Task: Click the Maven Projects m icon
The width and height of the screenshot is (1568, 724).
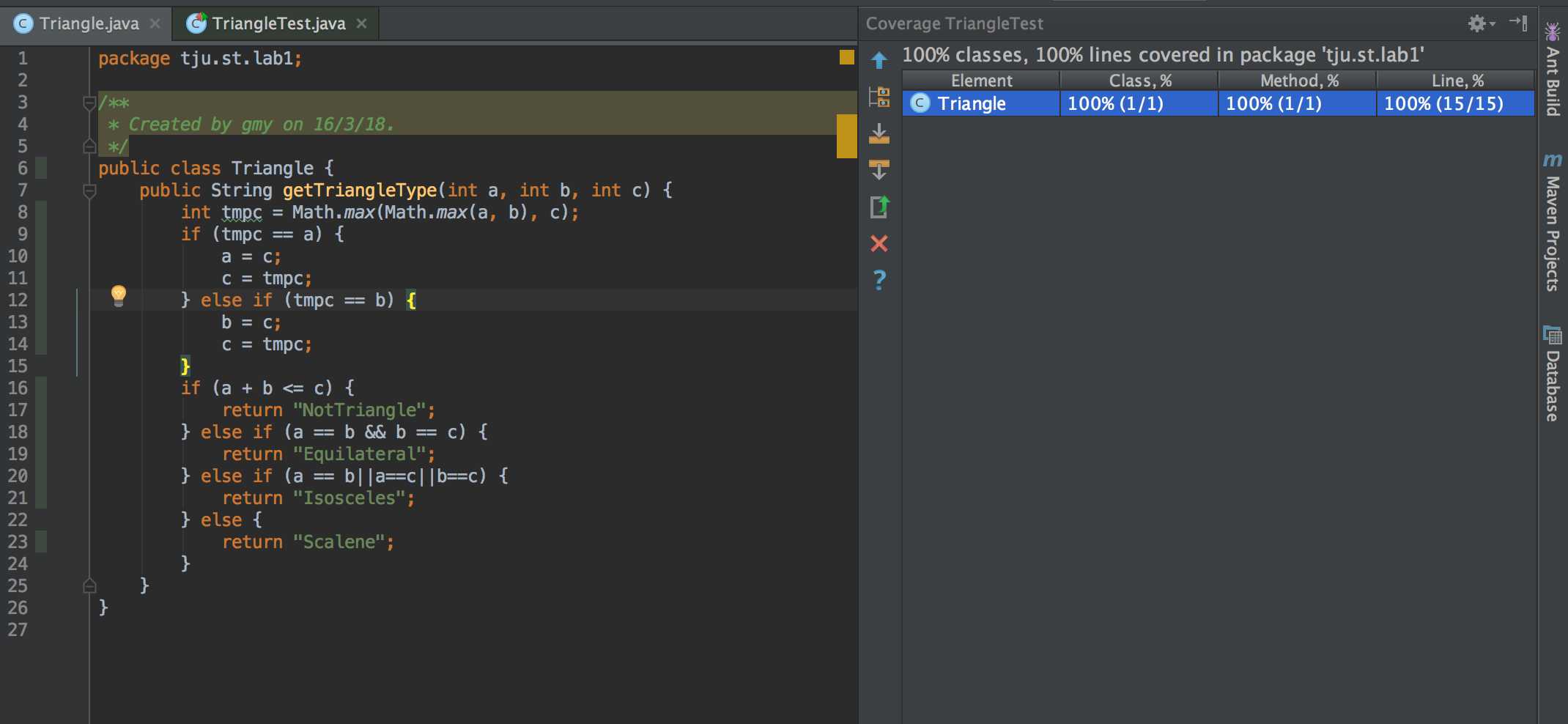Action: click(x=1552, y=160)
